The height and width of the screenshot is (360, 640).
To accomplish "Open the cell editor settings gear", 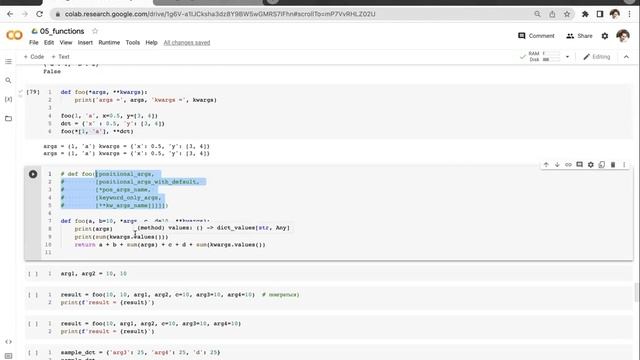I will (x=591, y=164).
